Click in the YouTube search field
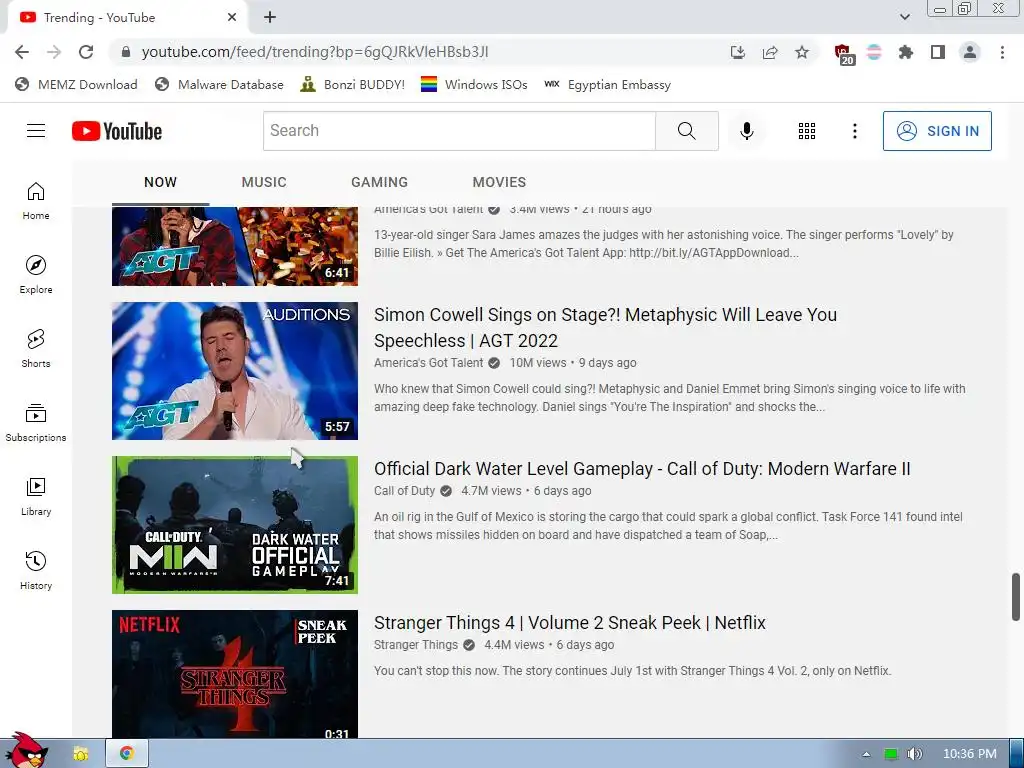The image size is (1024, 768). point(459,131)
